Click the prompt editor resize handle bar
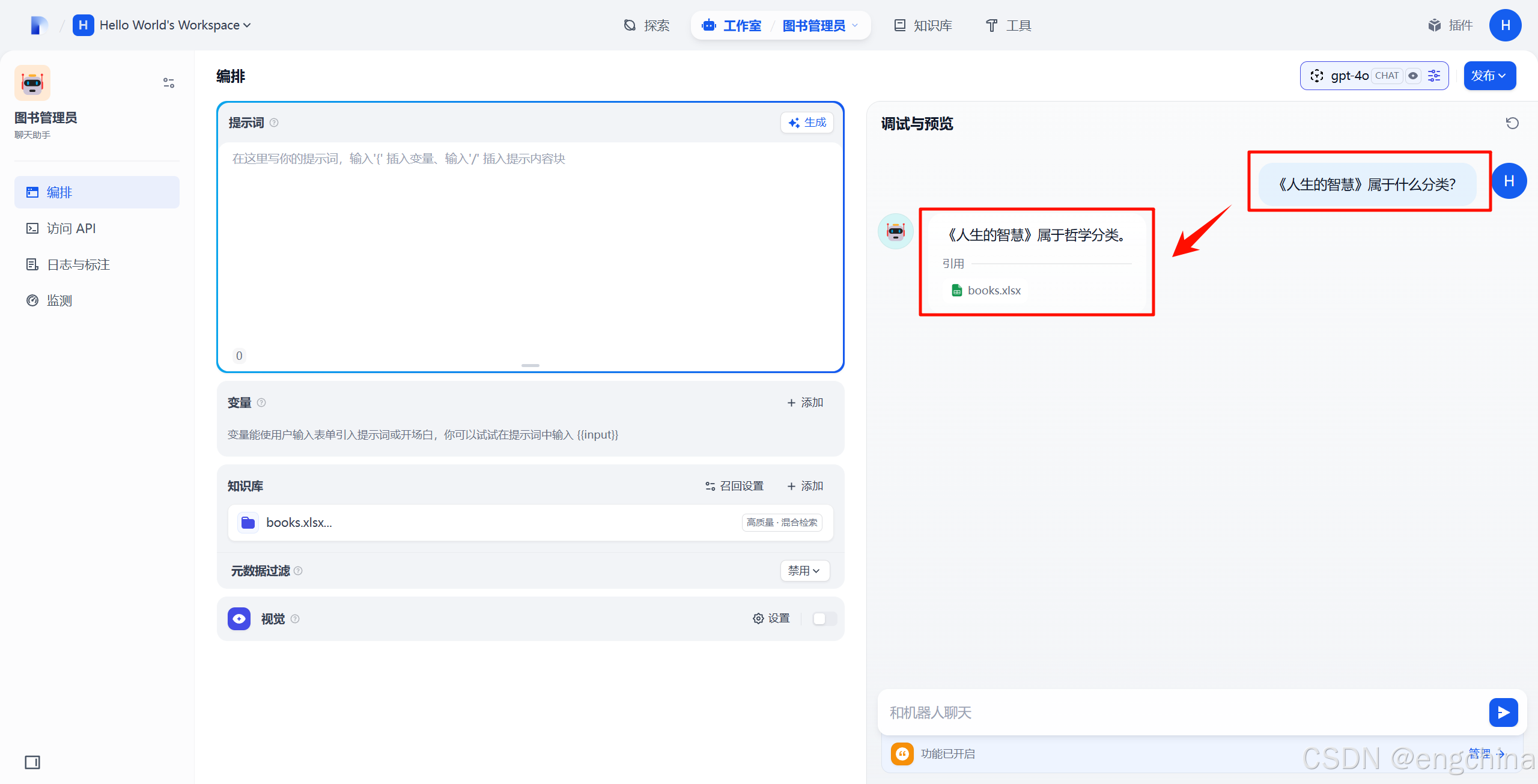The width and height of the screenshot is (1538, 784). click(x=530, y=365)
